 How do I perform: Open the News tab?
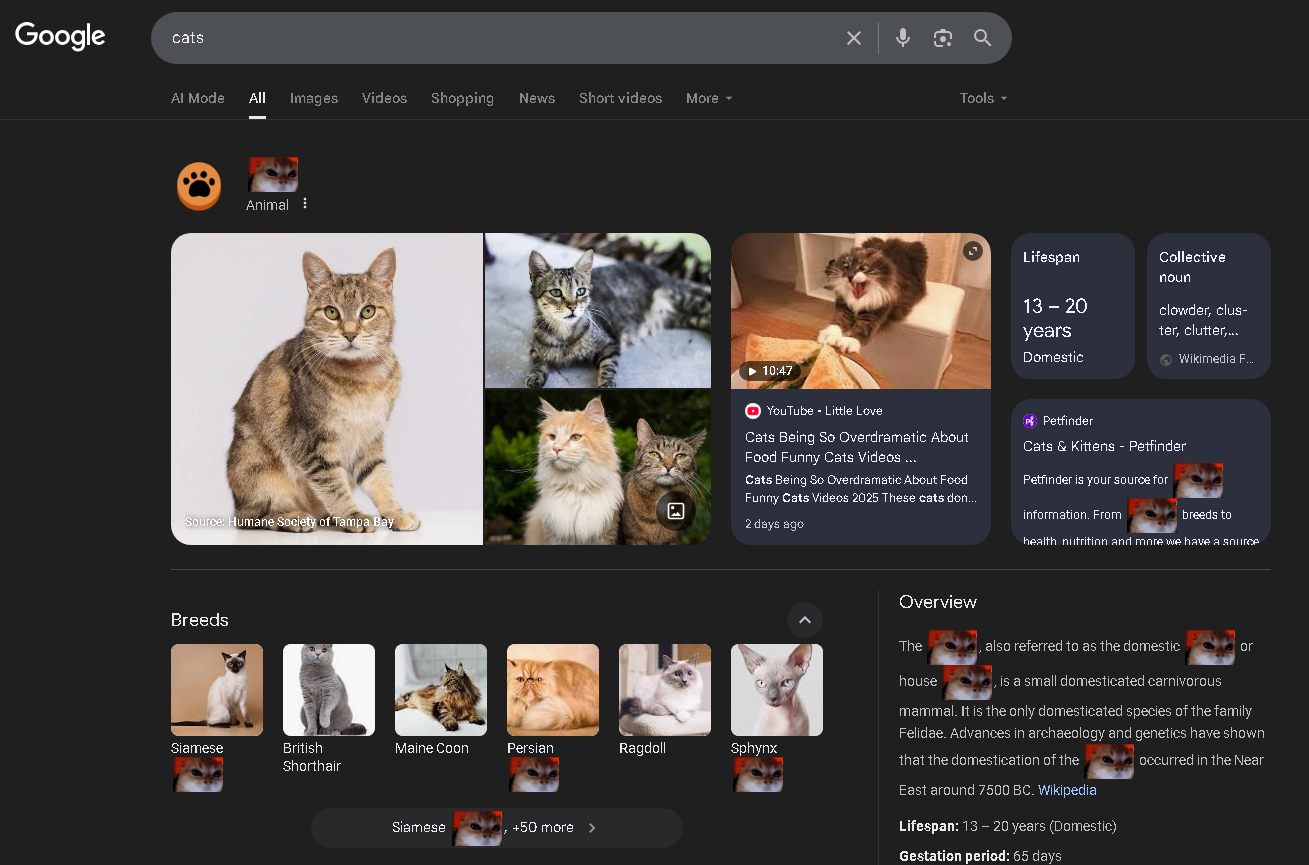[537, 98]
